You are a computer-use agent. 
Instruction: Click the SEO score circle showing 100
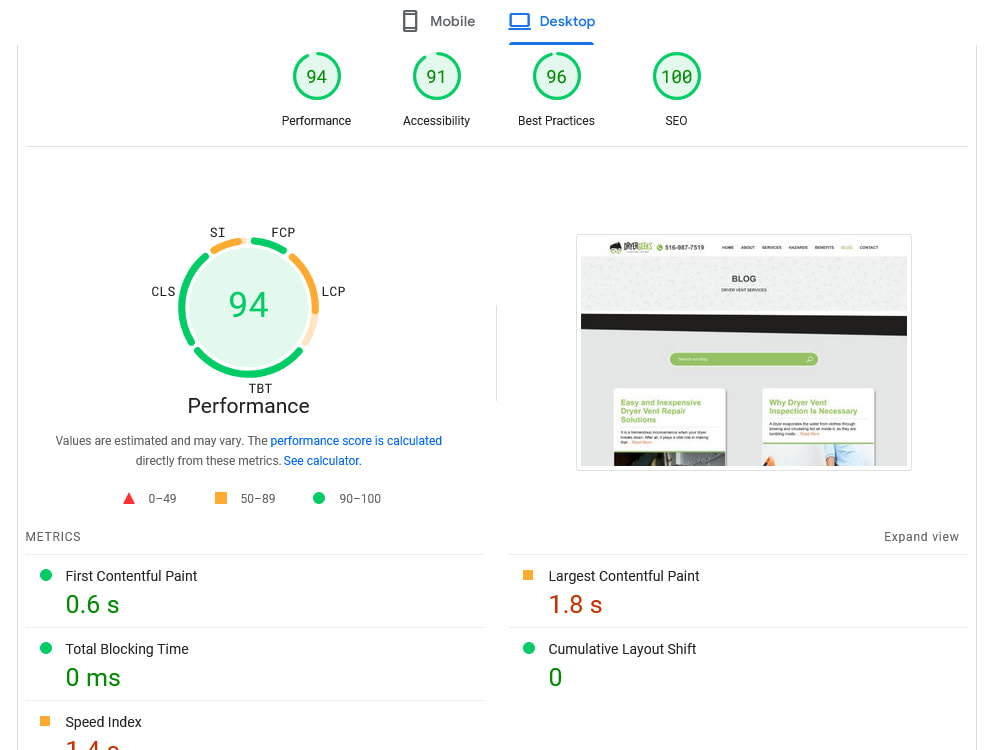click(676, 75)
